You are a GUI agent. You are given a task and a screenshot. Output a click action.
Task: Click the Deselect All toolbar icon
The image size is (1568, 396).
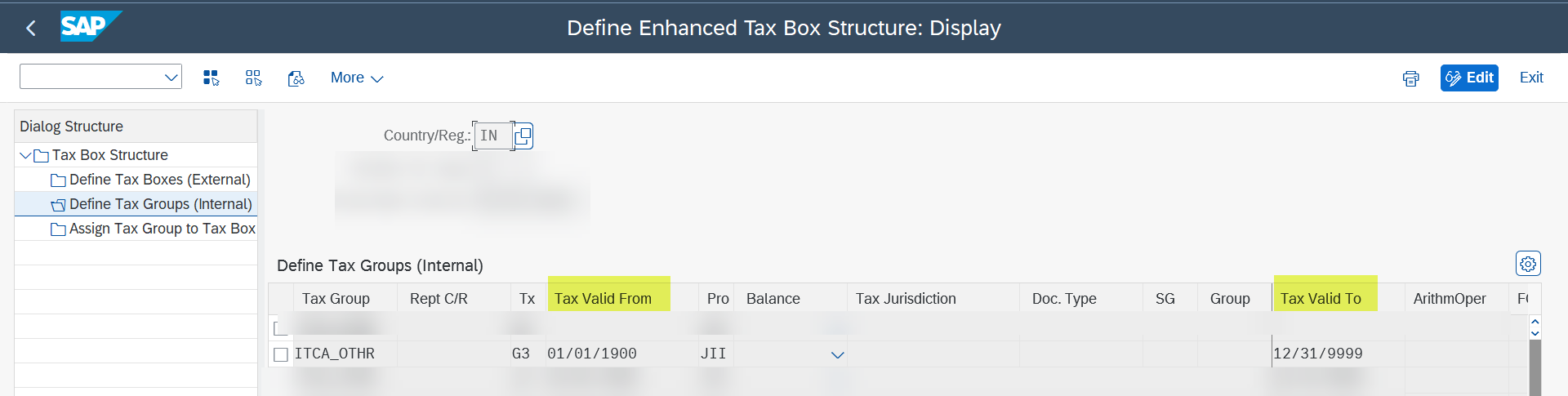tap(254, 78)
